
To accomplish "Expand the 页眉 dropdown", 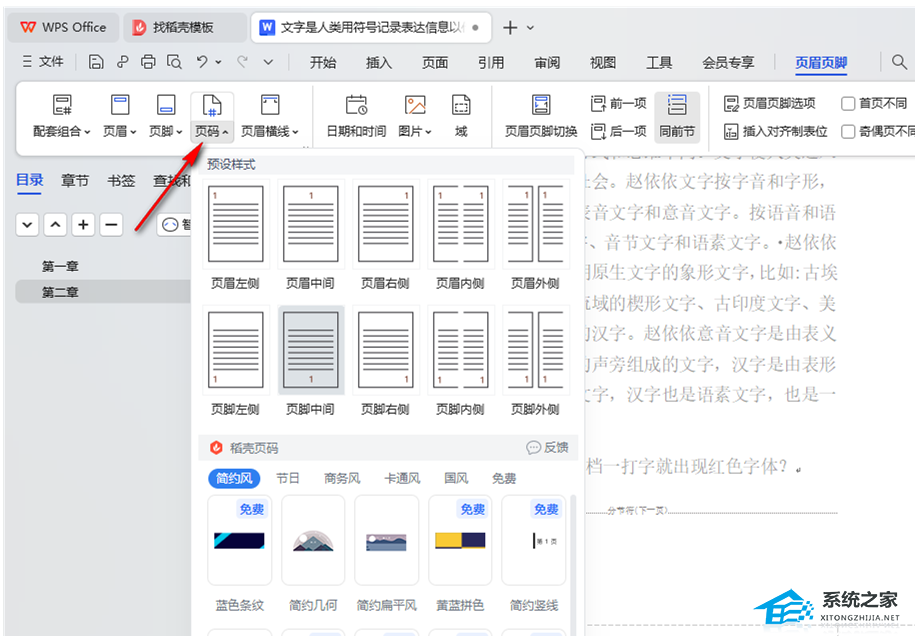I will point(120,131).
